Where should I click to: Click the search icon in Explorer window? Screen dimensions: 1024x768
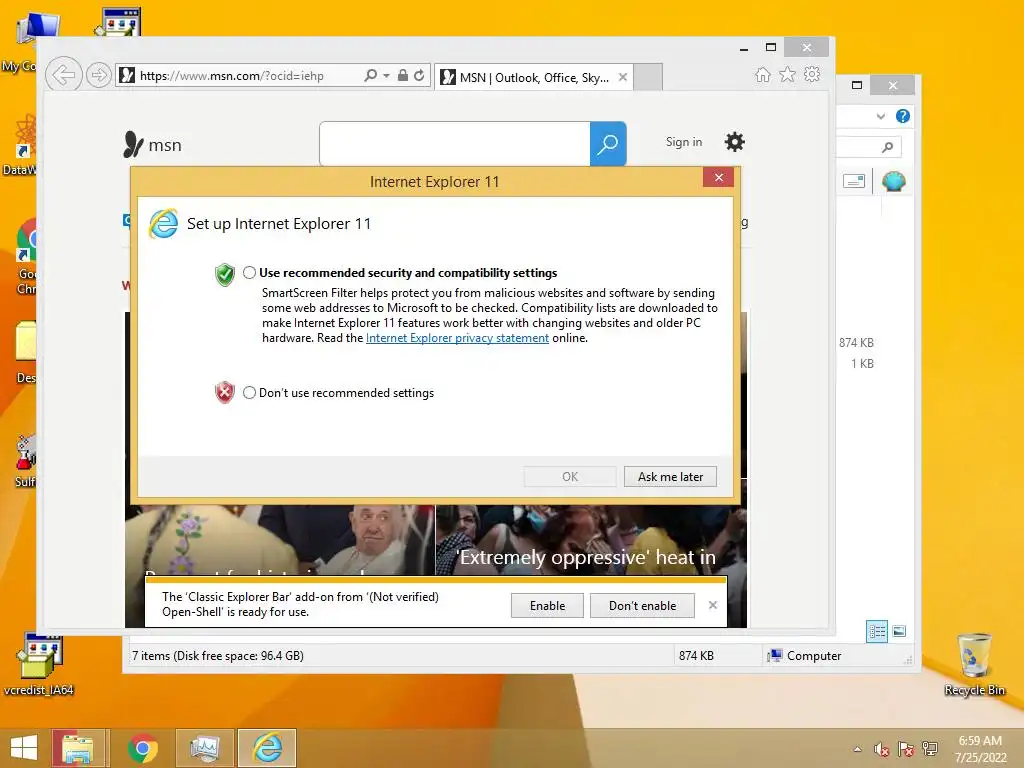coord(888,147)
